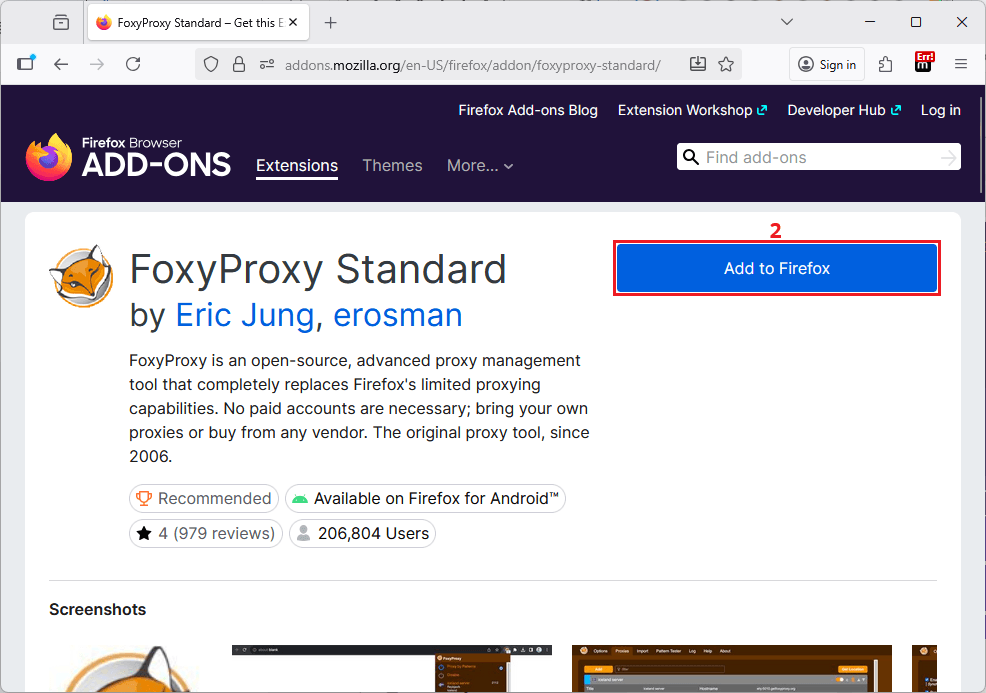Open the Extensions puzzle piece icon

pyautogui.click(x=885, y=64)
